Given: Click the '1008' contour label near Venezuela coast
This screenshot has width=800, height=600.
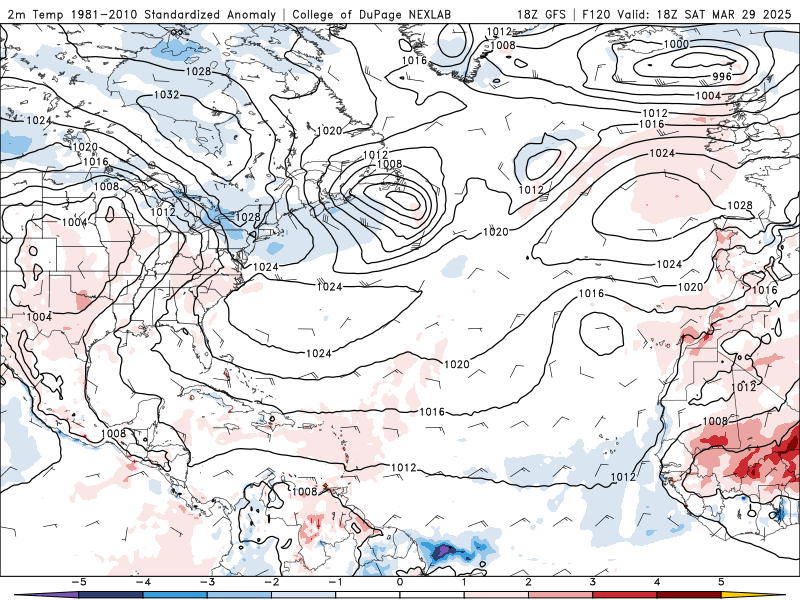Looking at the screenshot, I should point(305,491).
